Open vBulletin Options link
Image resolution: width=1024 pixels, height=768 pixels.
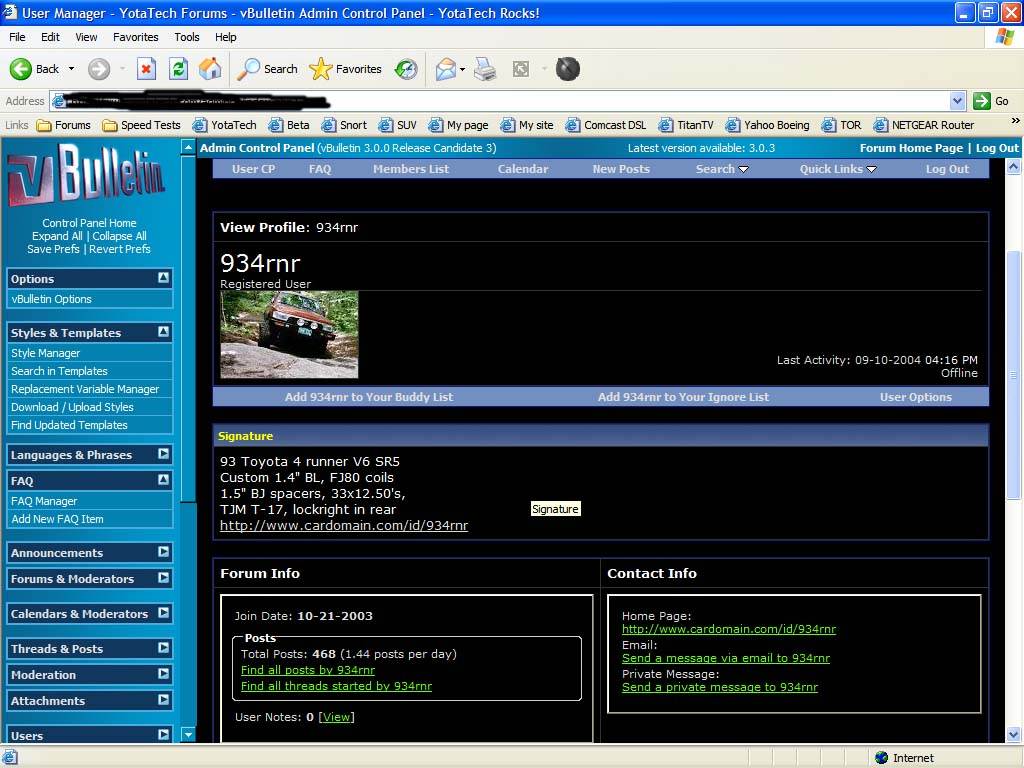tap(52, 299)
